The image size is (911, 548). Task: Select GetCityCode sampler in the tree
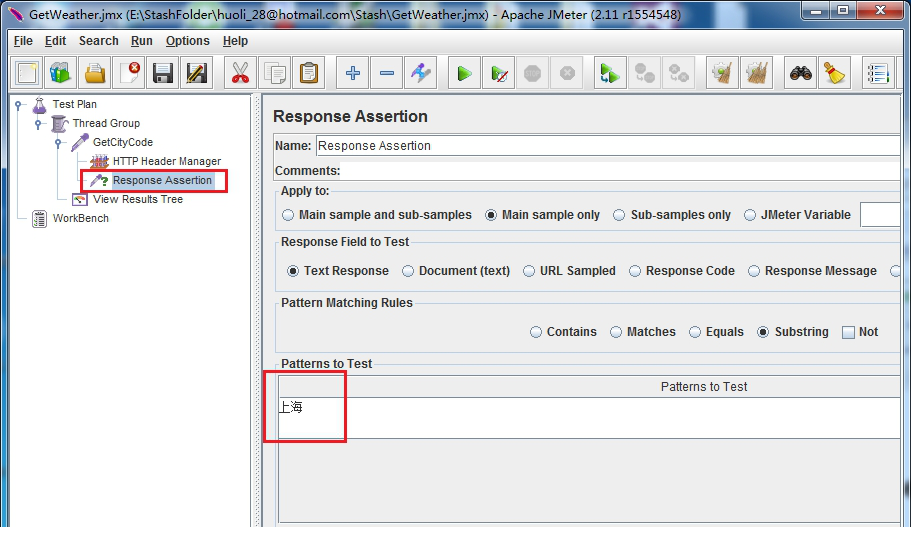(x=123, y=142)
